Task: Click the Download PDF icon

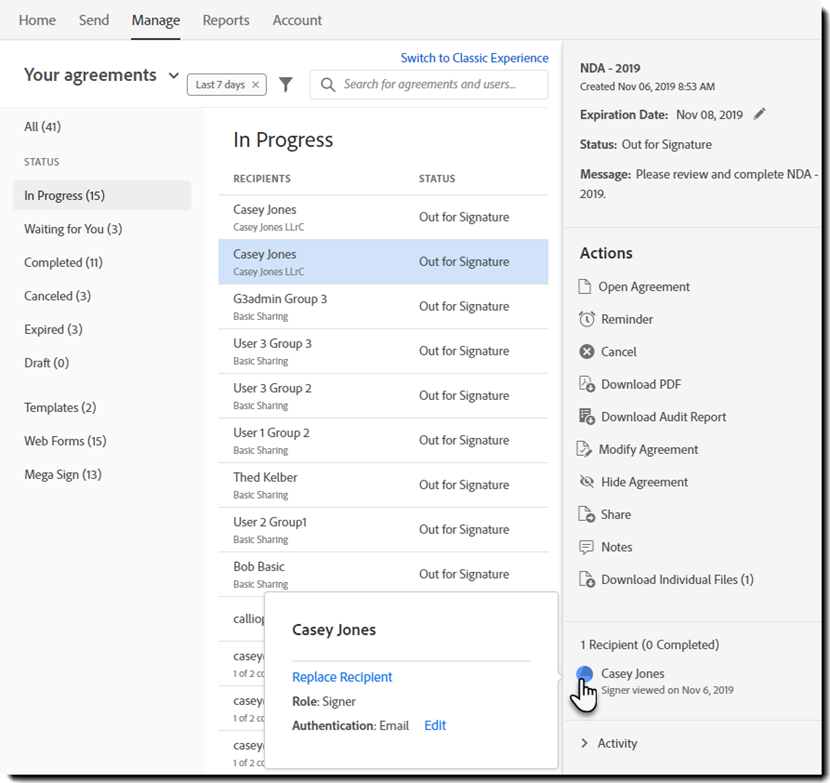Action: point(587,384)
